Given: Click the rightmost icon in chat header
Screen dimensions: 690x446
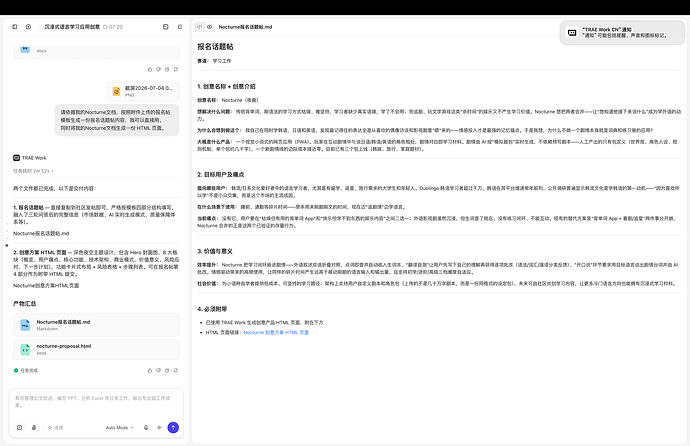Looking at the screenshot, I should click(x=180, y=27).
